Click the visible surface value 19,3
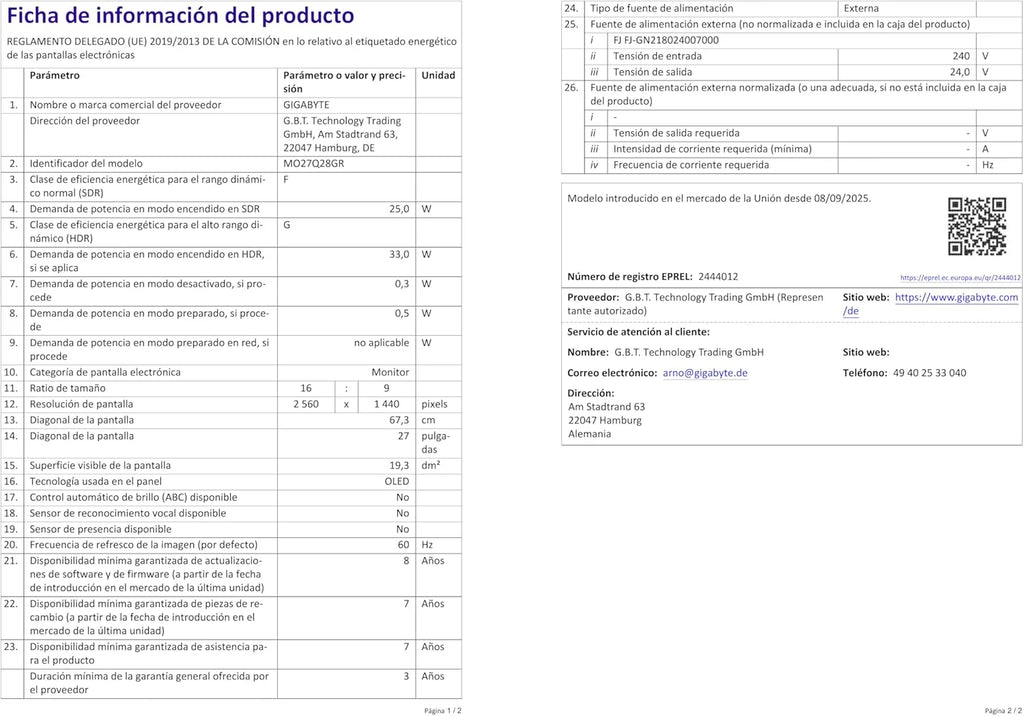Viewport: 1024px width, 716px height. tap(399, 465)
